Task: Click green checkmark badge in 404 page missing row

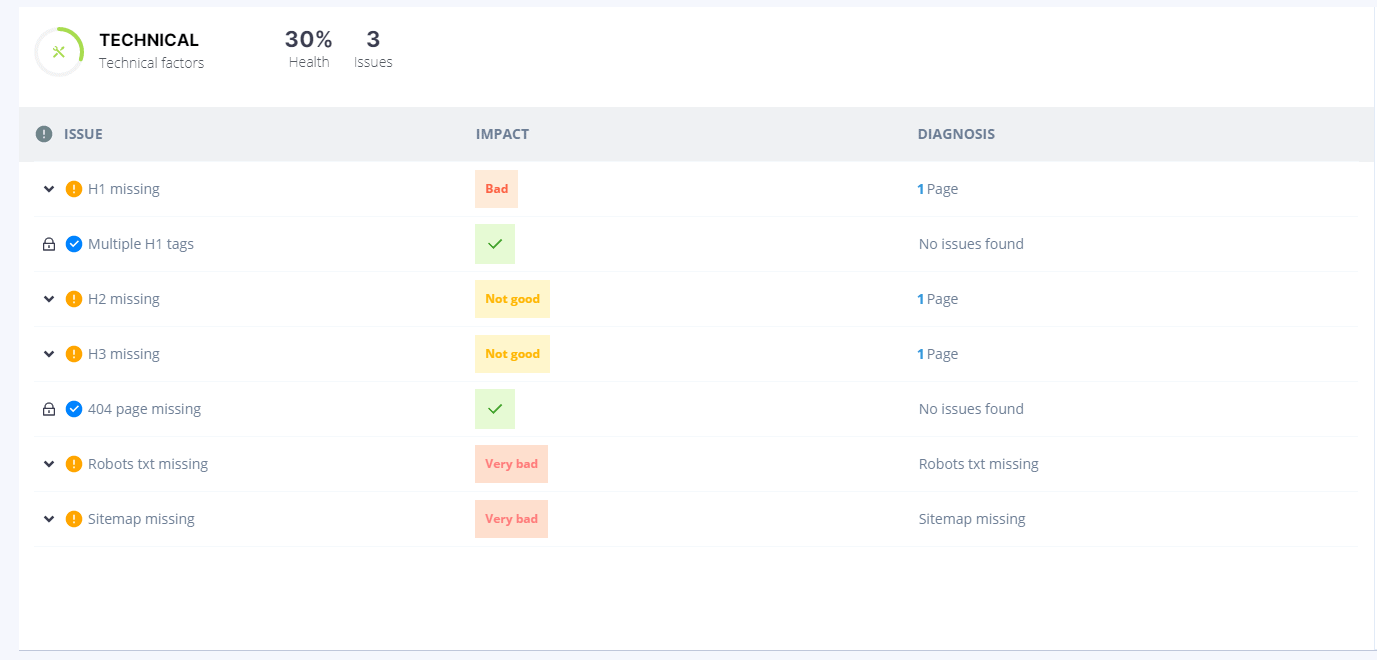Action: coord(495,409)
